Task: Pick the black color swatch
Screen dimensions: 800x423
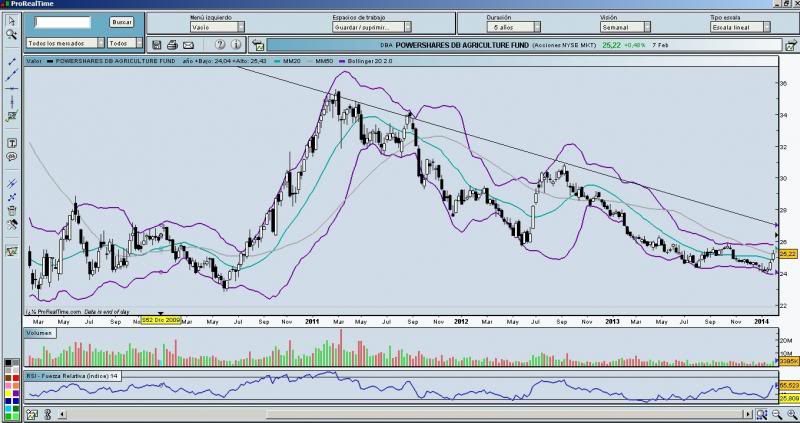Action: click(8, 362)
